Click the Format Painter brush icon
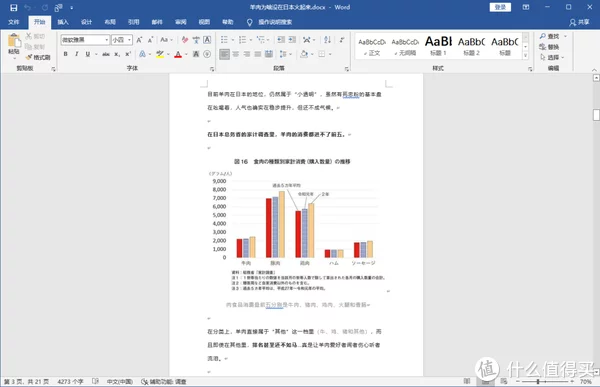Image resolution: width=600 pixels, height=387 pixels. click(29, 57)
